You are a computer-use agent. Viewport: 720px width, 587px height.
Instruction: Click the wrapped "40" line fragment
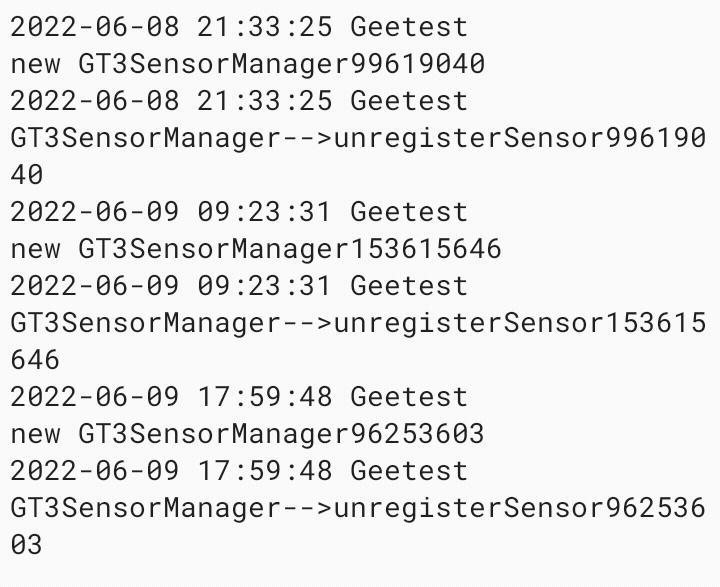27,175
